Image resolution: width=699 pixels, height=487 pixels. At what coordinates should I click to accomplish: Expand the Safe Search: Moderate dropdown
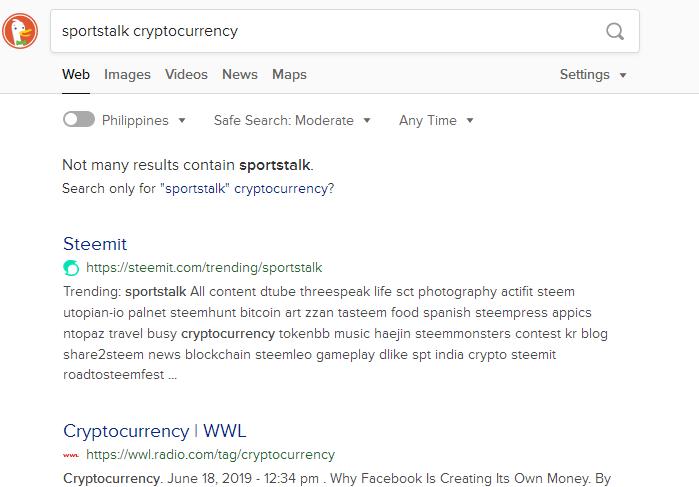click(x=292, y=120)
